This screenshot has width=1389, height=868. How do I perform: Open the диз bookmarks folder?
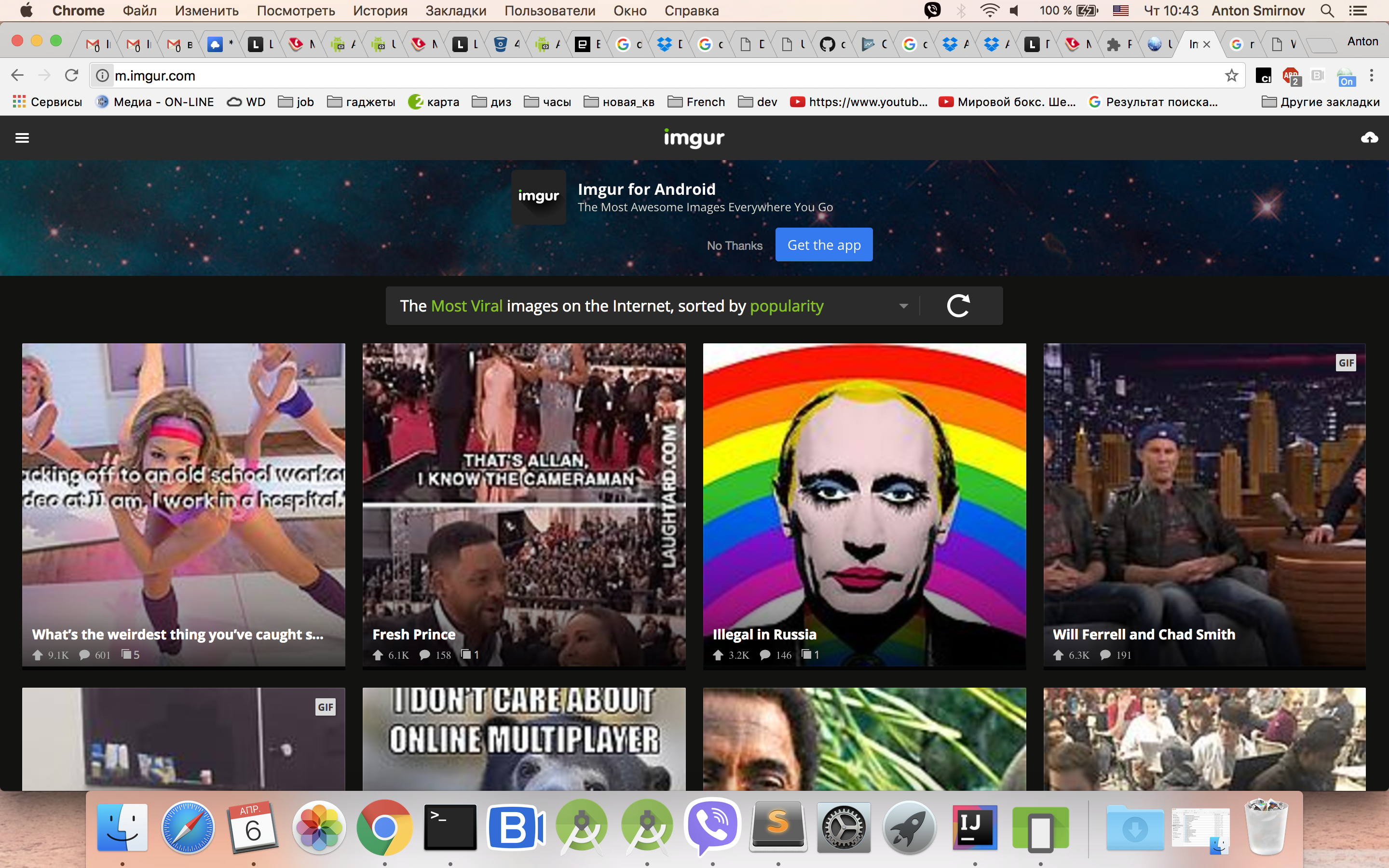(491, 102)
